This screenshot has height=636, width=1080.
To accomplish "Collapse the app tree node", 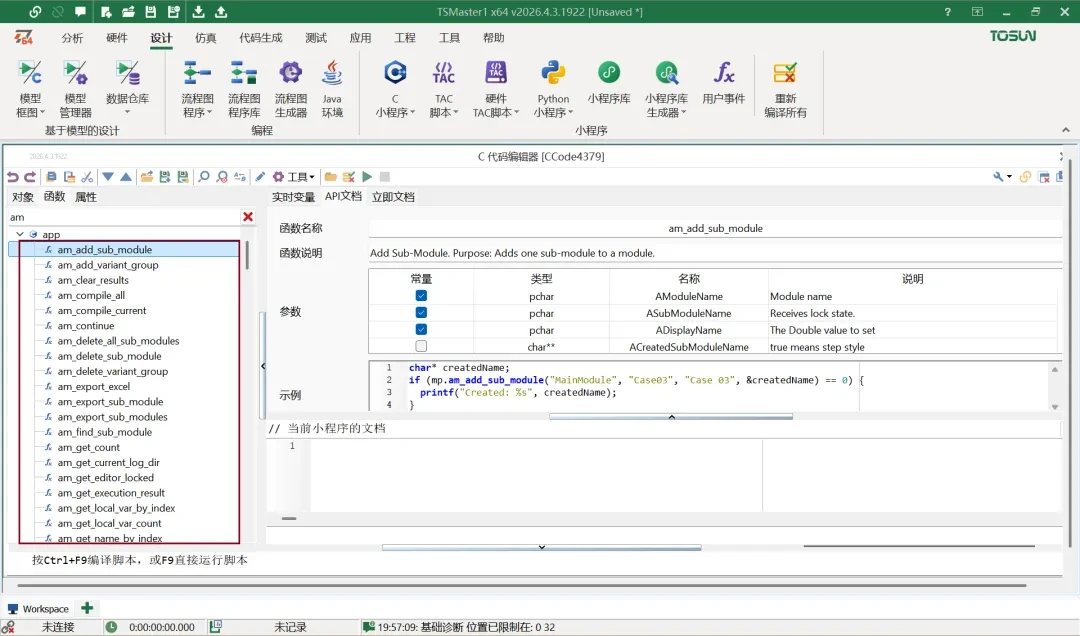I will 19,235.
